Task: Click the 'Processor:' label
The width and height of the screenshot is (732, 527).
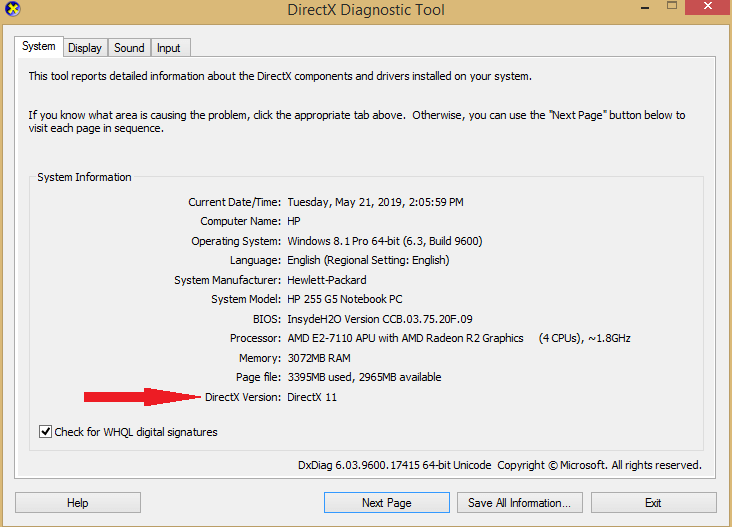Action: coord(255,338)
